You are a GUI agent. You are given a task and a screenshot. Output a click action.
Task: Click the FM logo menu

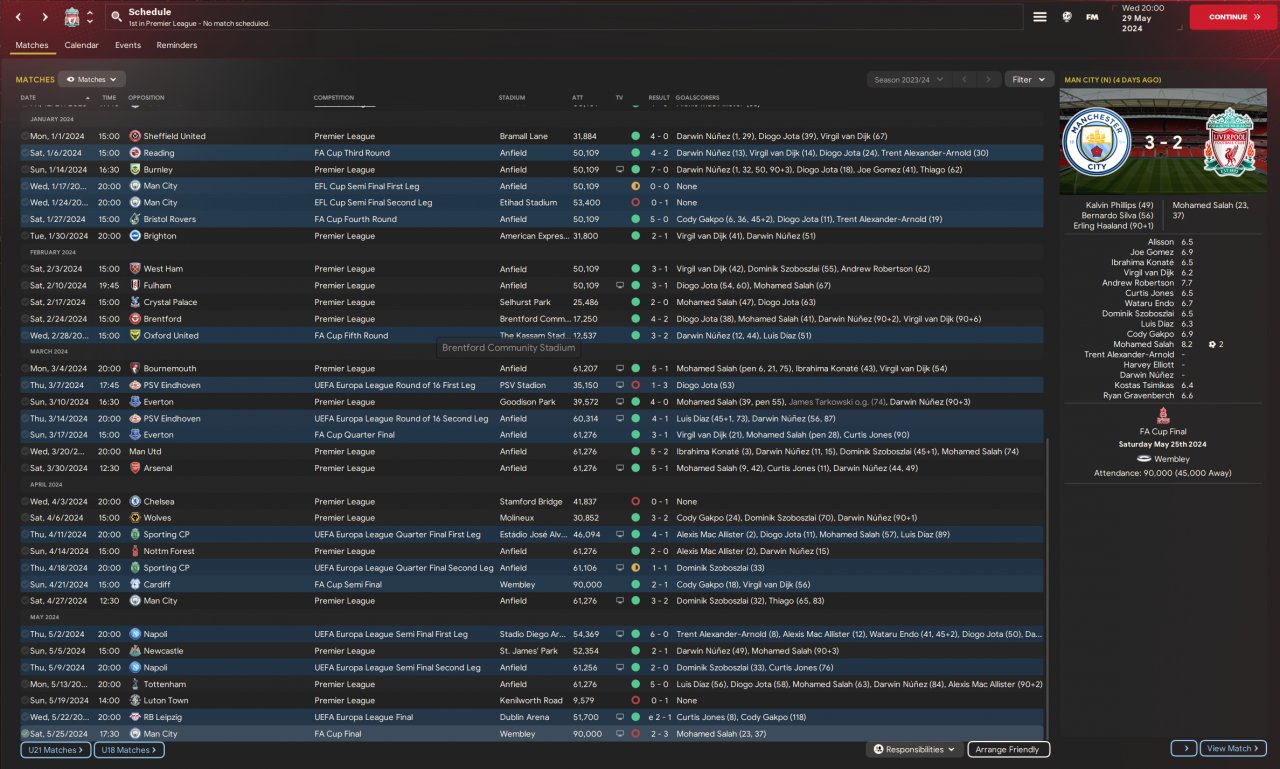pos(1092,17)
